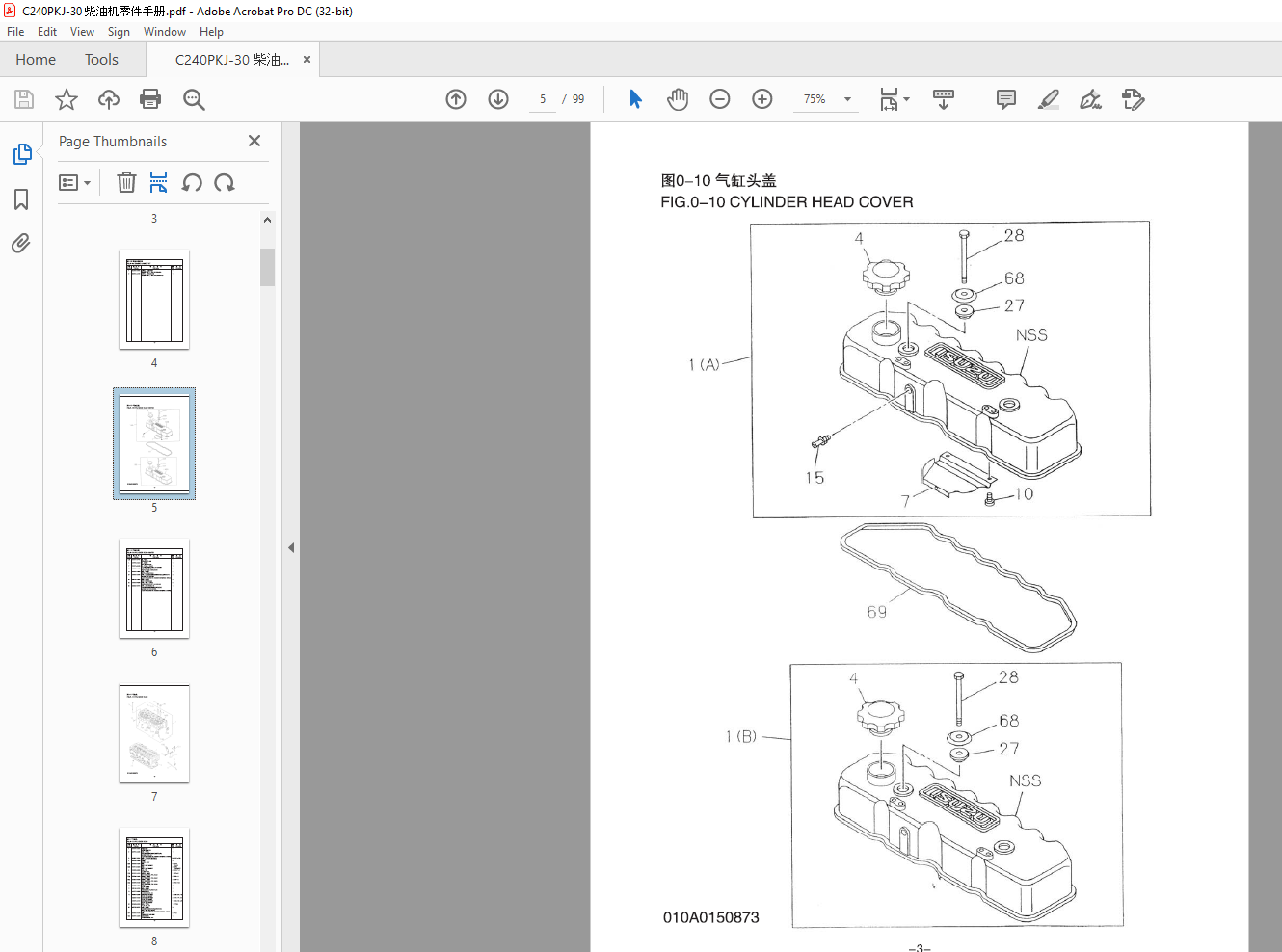Click the page number input field
Image resolution: width=1282 pixels, height=952 pixels.
click(x=543, y=99)
